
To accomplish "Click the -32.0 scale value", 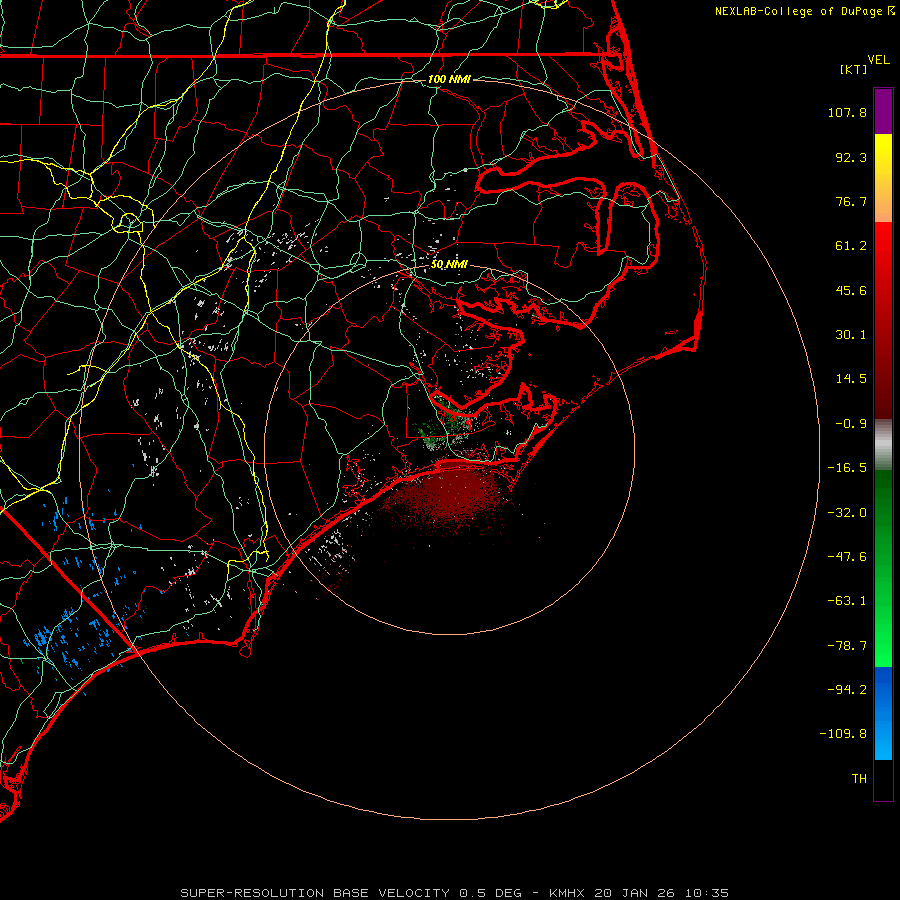I will (847, 513).
